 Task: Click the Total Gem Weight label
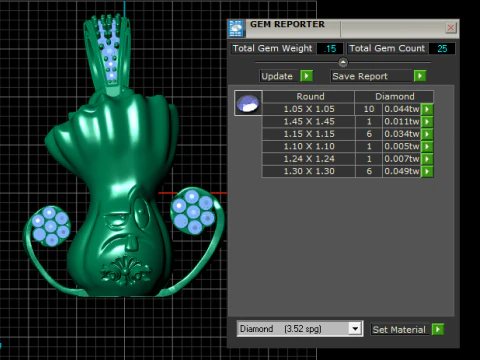[x=272, y=48]
